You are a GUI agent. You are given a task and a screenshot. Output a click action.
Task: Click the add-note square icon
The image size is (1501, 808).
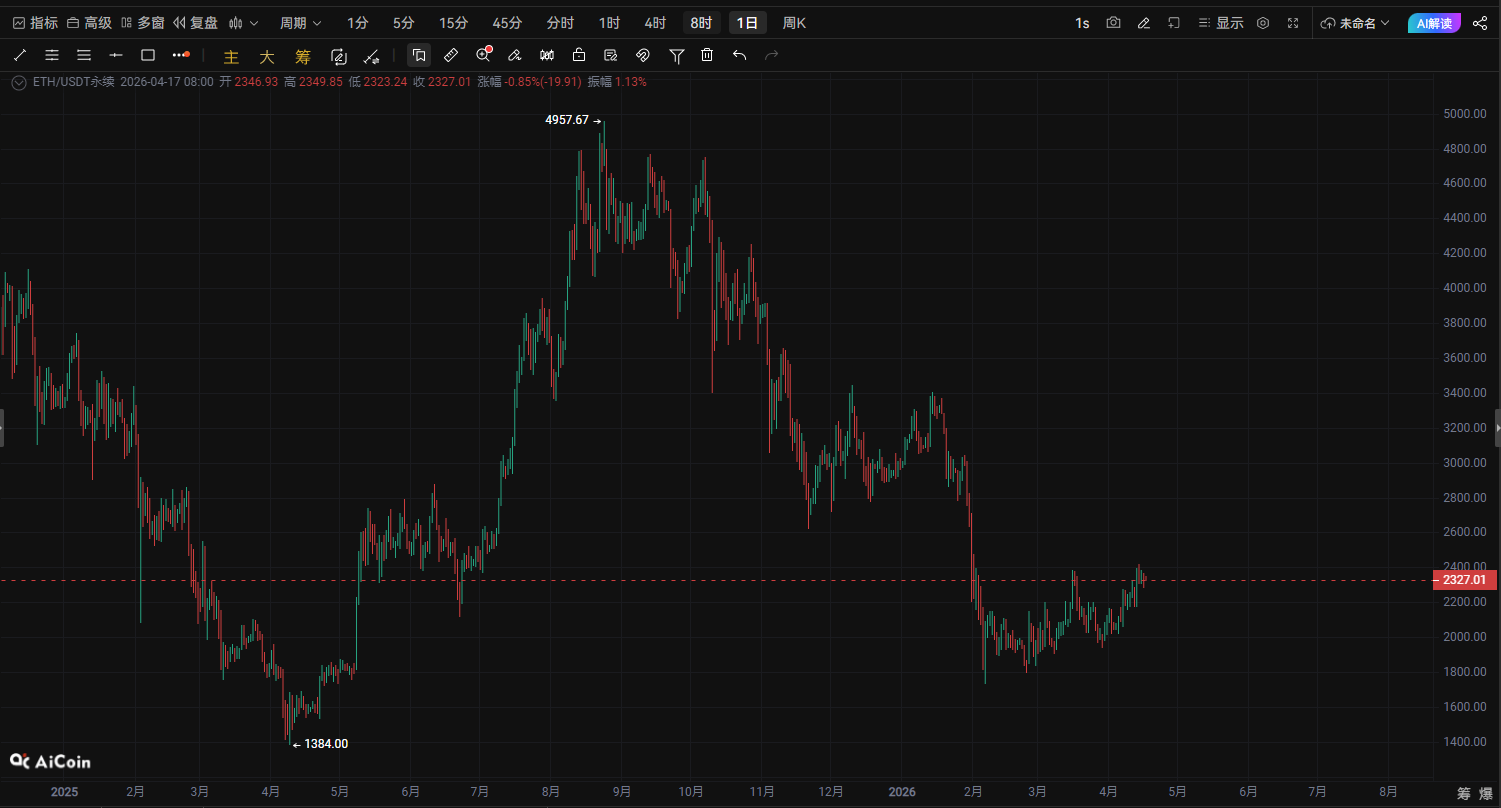1174,23
